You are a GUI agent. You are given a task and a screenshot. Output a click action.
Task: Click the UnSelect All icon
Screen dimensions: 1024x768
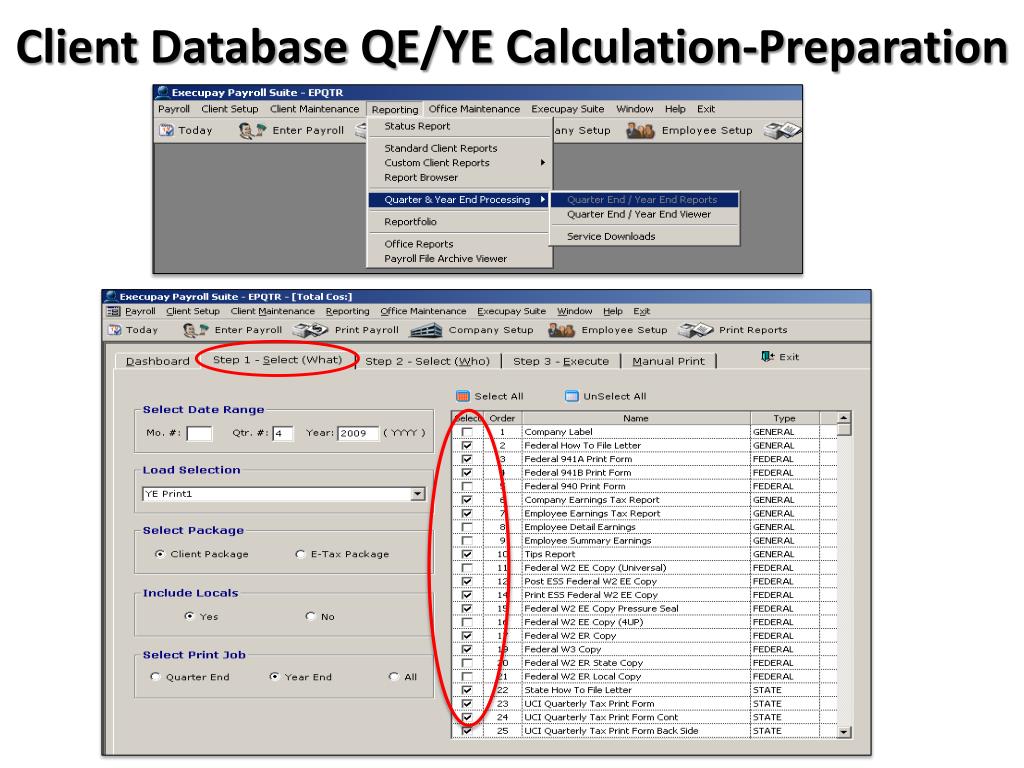pyautogui.click(x=571, y=396)
